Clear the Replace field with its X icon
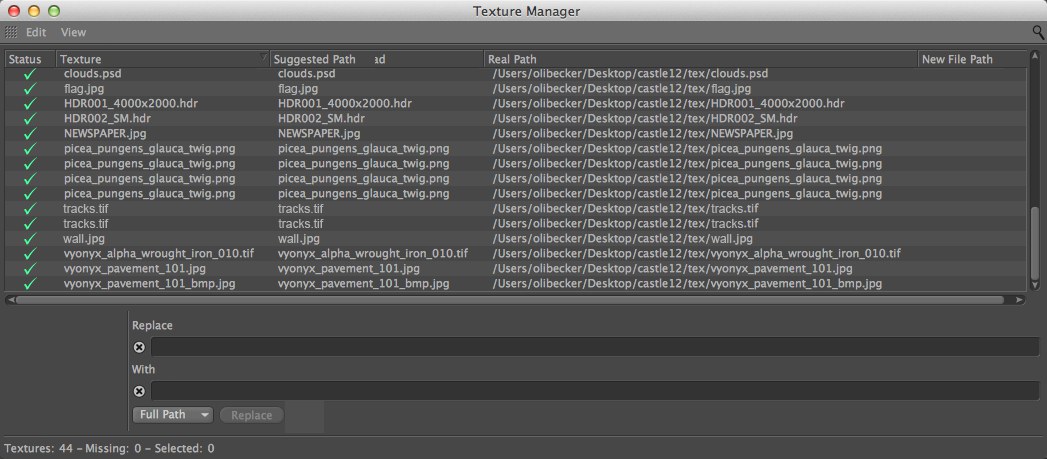This screenshot has width=1047, height=459. 139,347
